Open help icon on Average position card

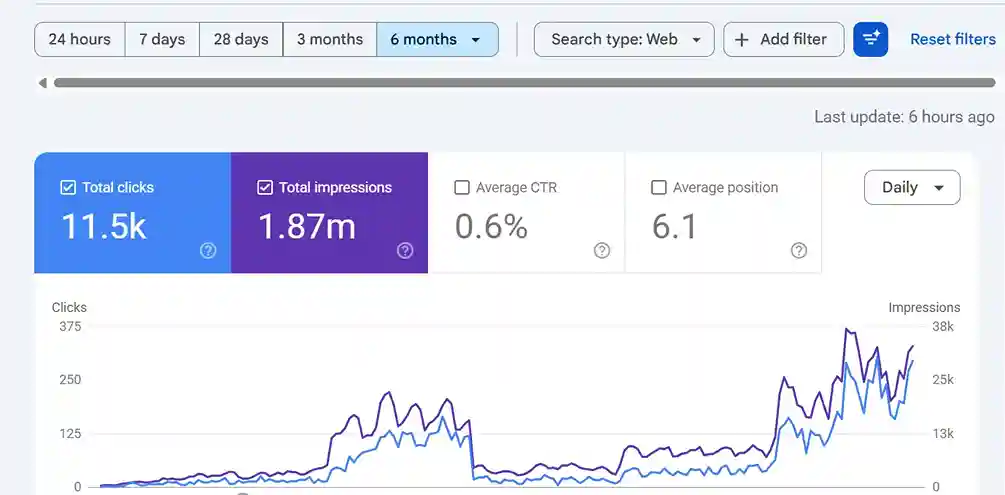pyautogui.click(x=798, y=251)
